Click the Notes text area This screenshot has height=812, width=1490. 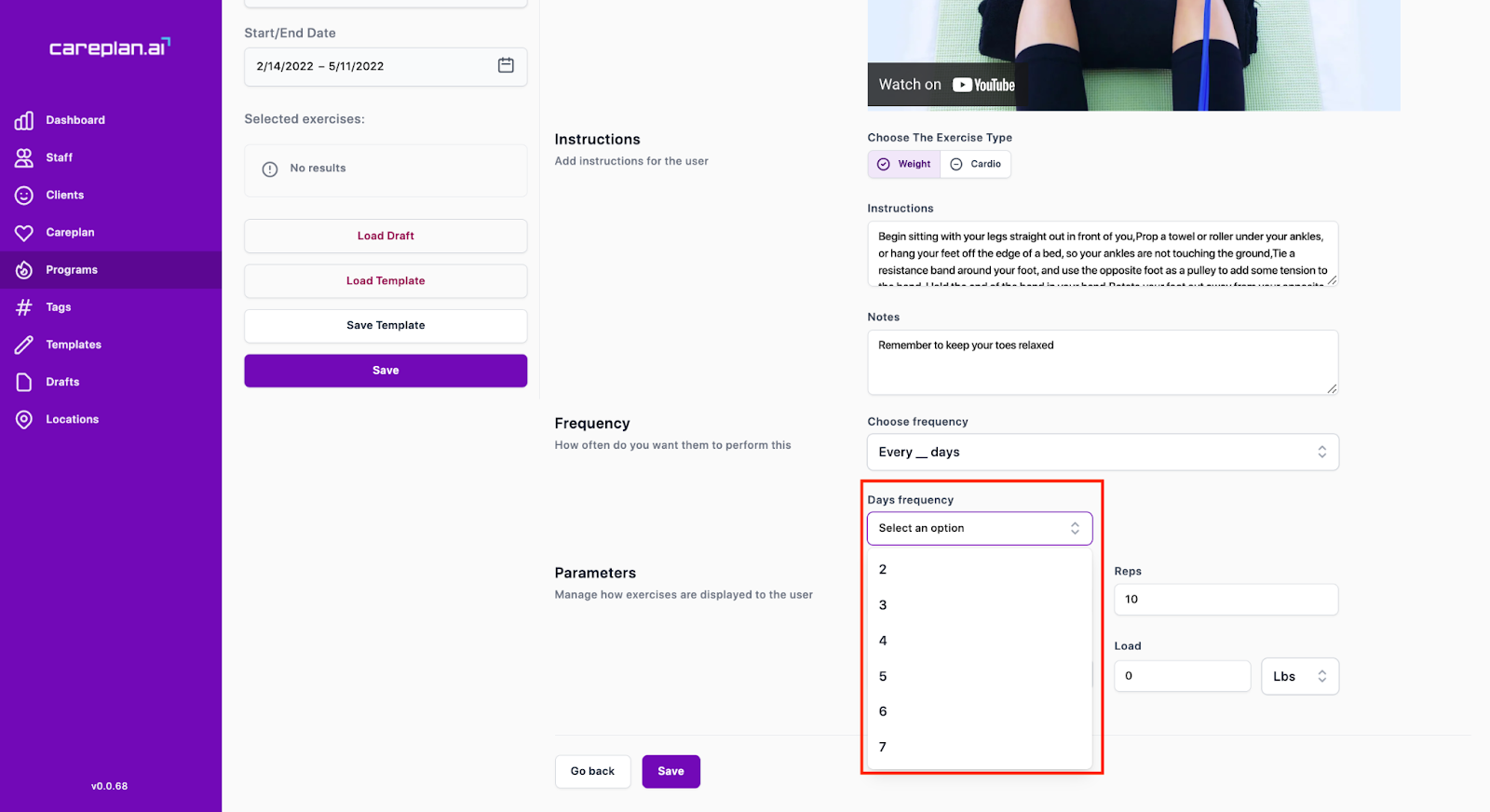point(1103,363)
